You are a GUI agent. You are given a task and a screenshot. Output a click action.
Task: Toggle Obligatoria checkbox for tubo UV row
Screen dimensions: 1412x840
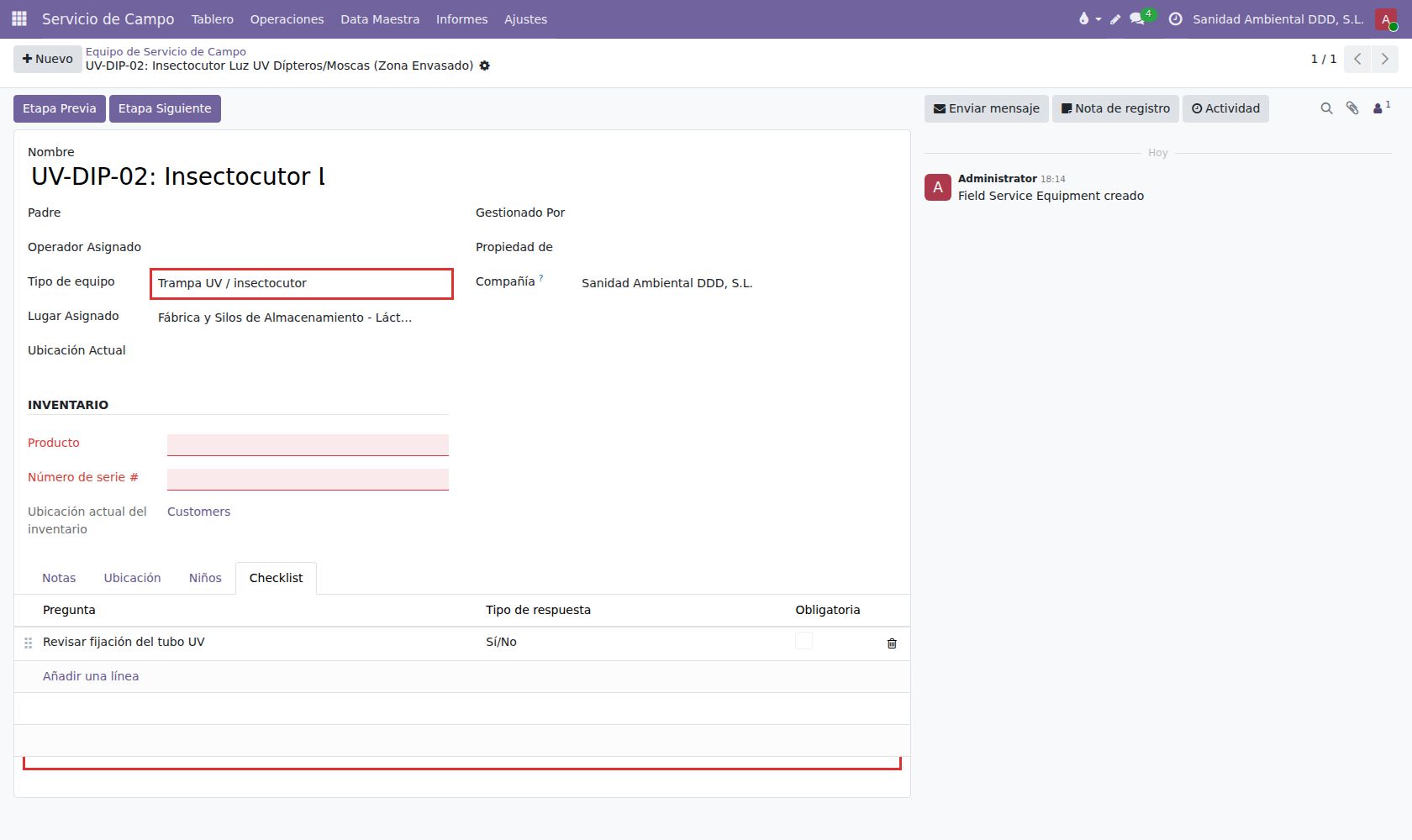(803, 641)
